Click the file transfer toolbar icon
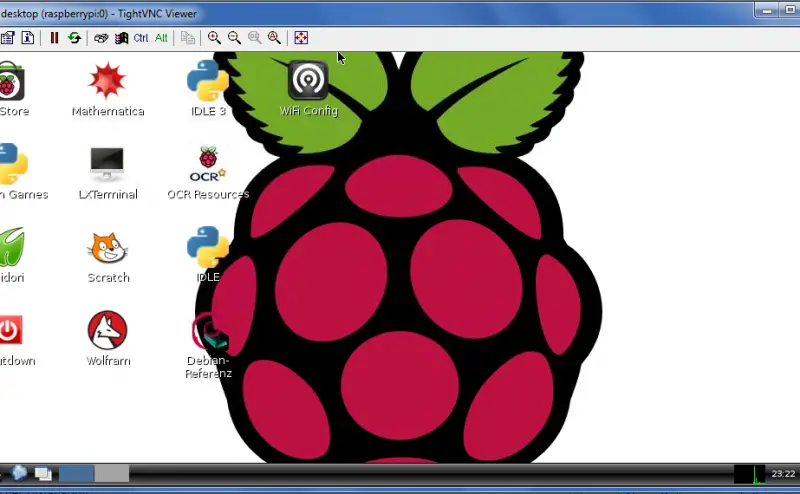 pos(188,38)
